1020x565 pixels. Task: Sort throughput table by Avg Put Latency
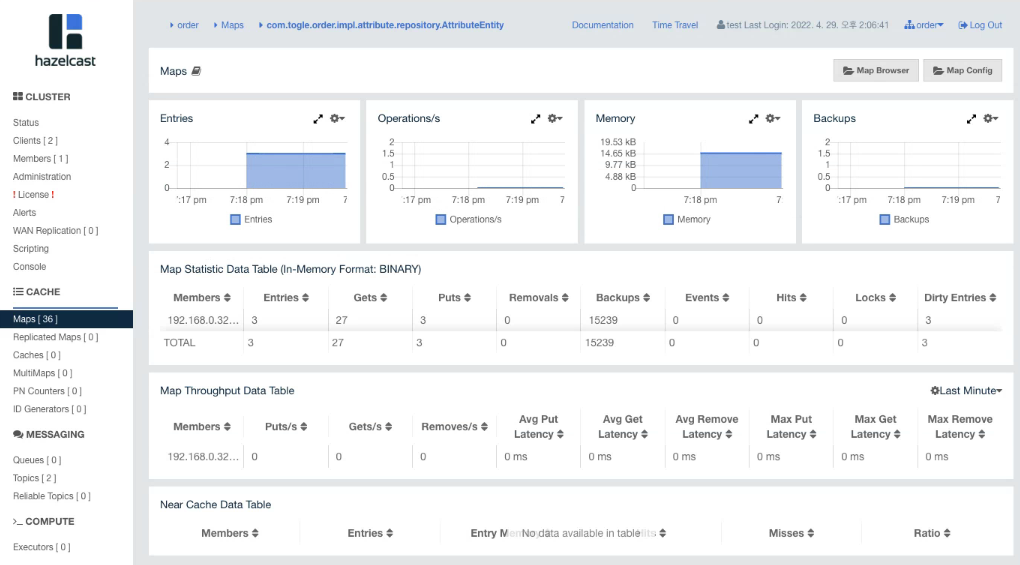pyautogui.click(x=539, y=427)
